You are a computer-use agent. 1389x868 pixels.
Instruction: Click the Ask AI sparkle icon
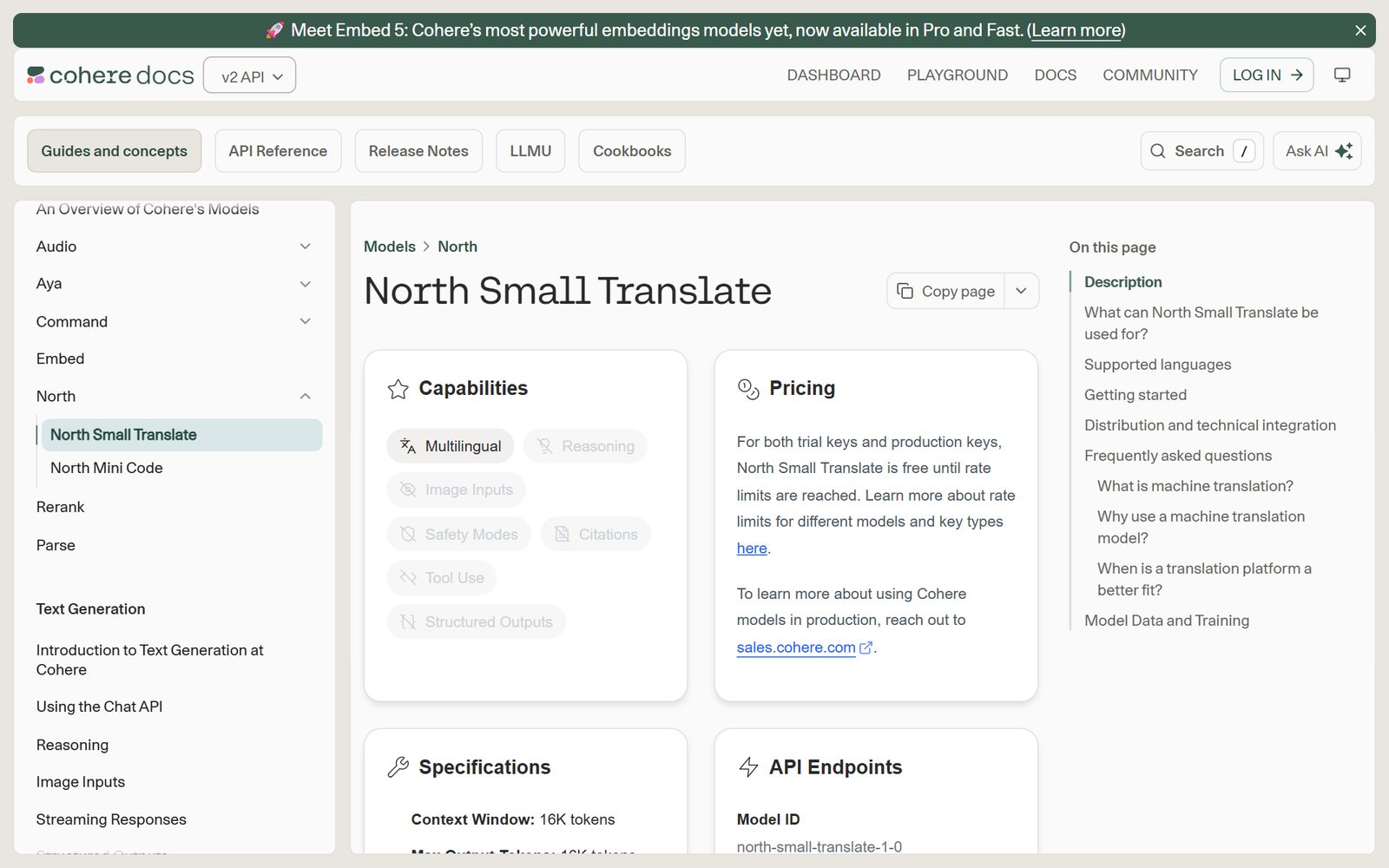[x=1344, y=151]
